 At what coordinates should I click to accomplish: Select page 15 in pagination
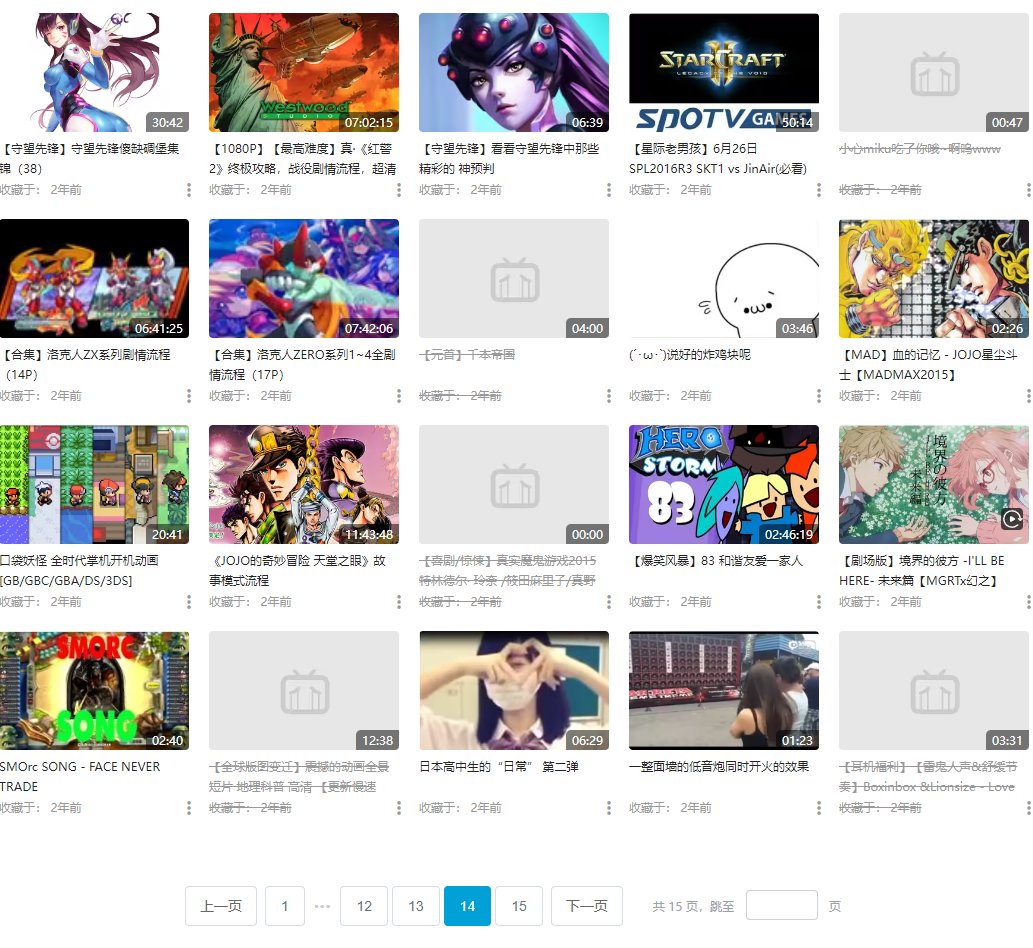click(519, 906)
